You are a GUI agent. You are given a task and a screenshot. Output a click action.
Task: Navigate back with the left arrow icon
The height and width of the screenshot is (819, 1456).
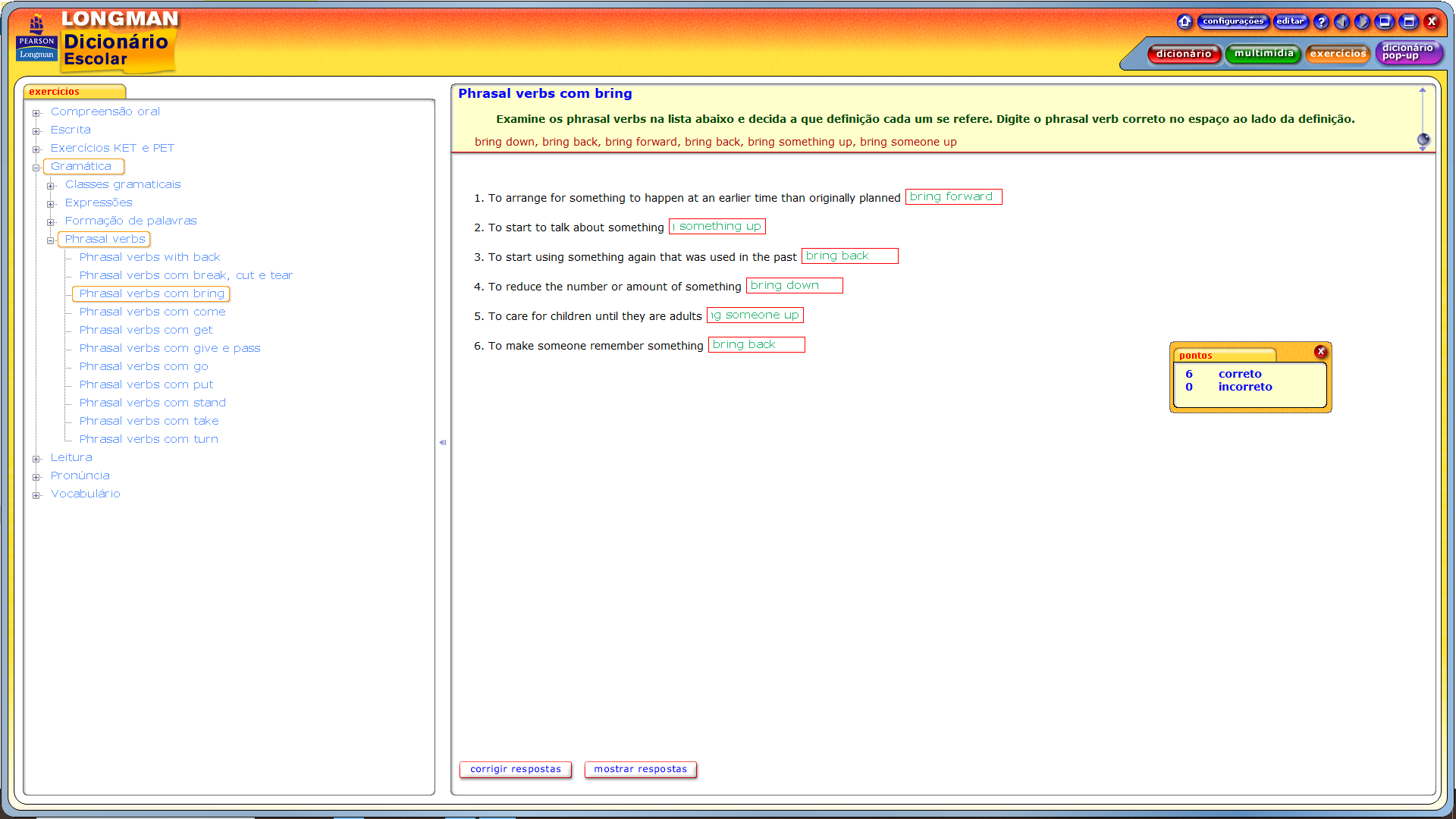pyautogui.click(x=1341, y=21)
